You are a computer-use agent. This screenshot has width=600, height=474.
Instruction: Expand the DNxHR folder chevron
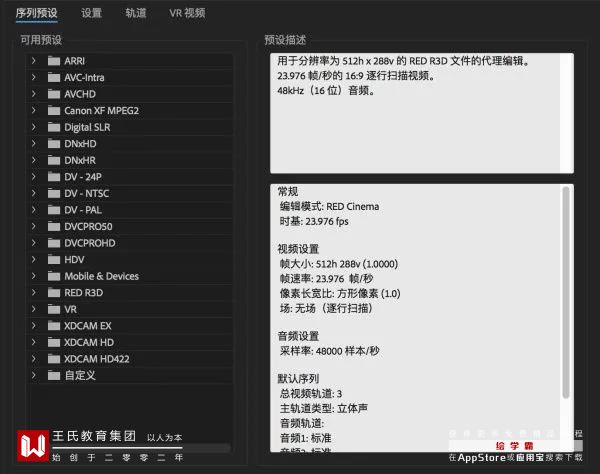pyautogui.click(x=34, y=160)
